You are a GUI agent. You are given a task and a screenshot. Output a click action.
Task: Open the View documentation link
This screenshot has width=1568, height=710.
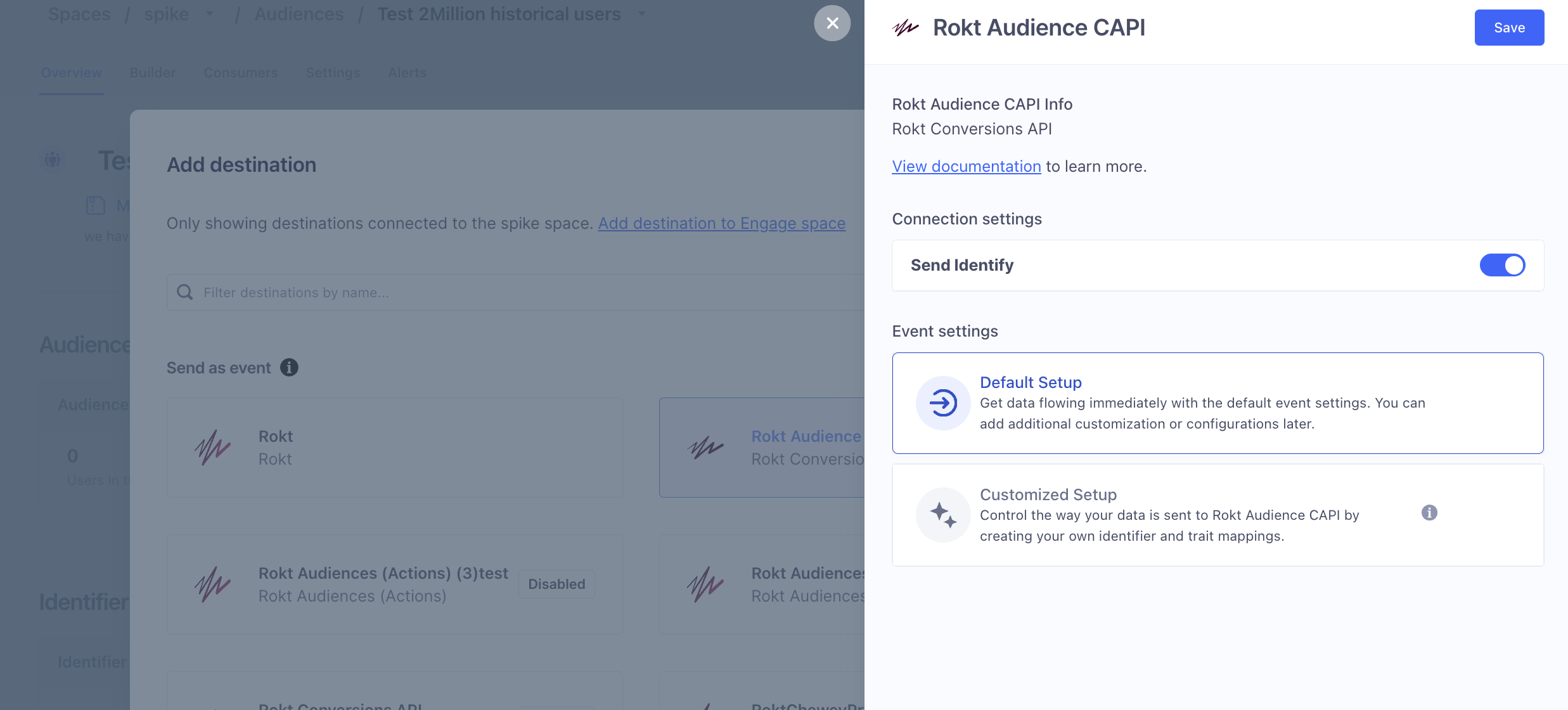966,167
